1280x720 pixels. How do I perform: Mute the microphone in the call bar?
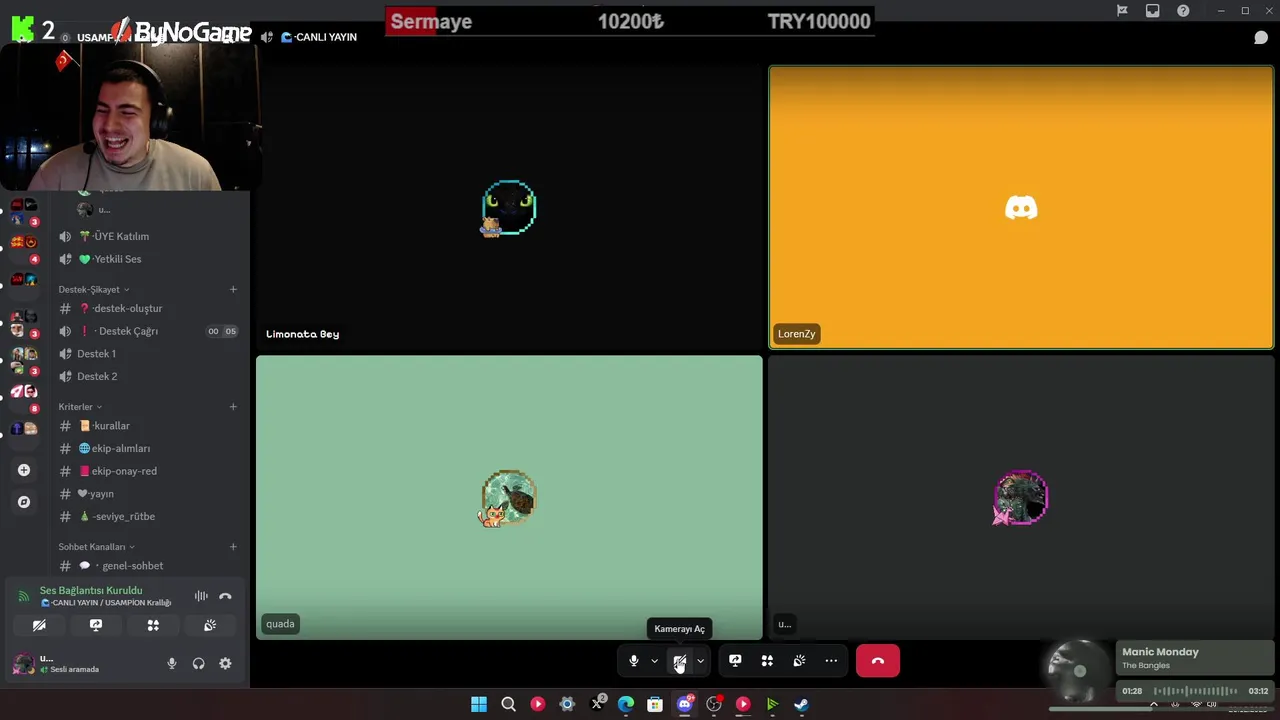634,661
